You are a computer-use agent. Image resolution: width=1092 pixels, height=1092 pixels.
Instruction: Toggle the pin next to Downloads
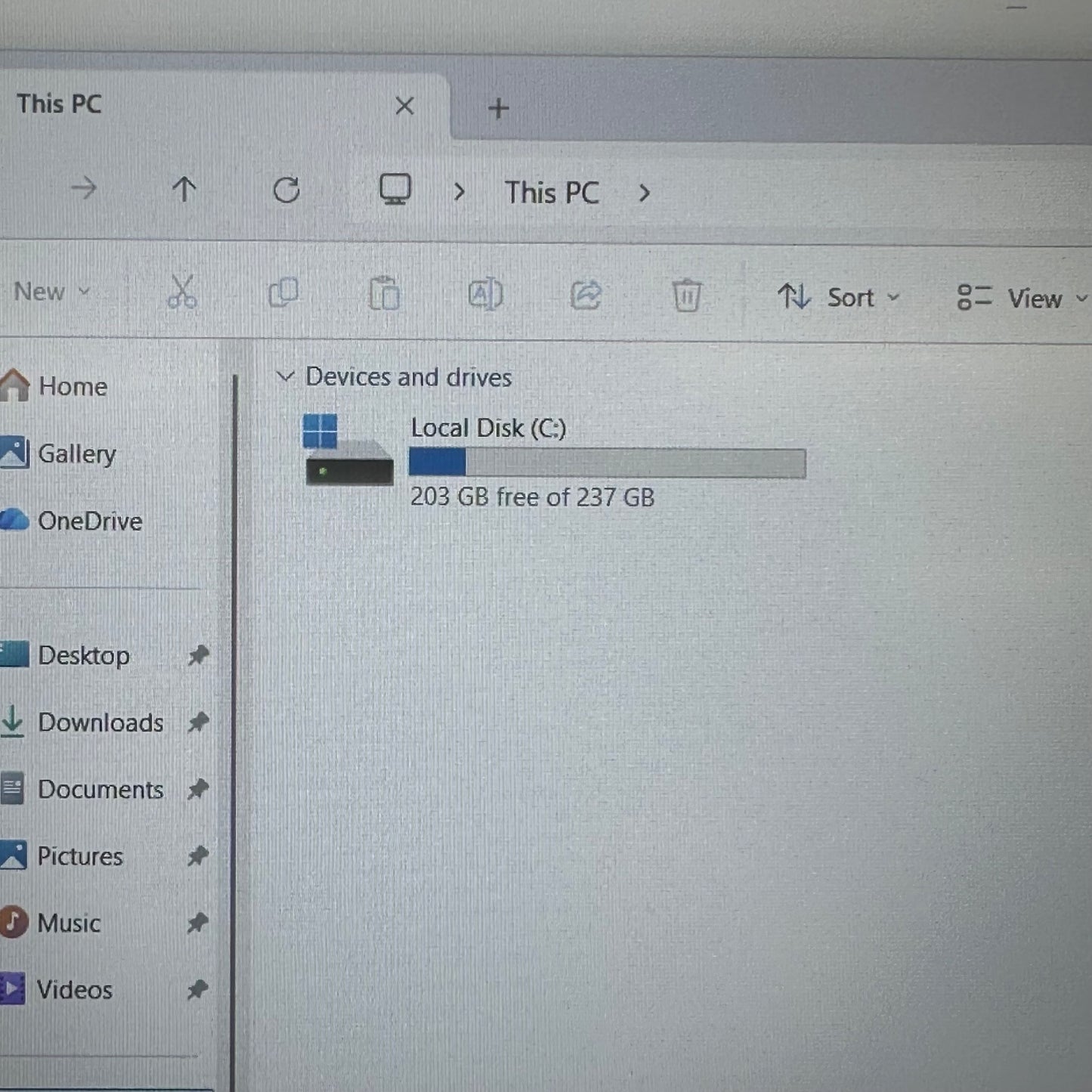click(198, 722)
